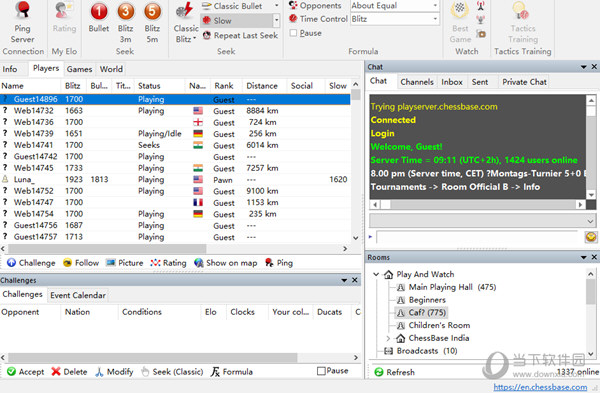This screenshot has width=600, height=393.
Task: Click the chat horizontal scrollbar
Action: (x=478, y=205)
